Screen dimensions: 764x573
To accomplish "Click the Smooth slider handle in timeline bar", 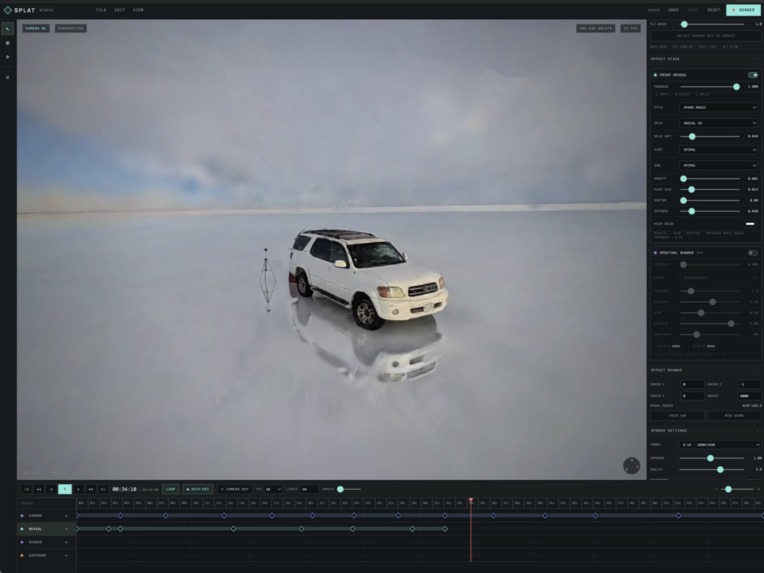I will pyautogui.click(x=340, y=489).
